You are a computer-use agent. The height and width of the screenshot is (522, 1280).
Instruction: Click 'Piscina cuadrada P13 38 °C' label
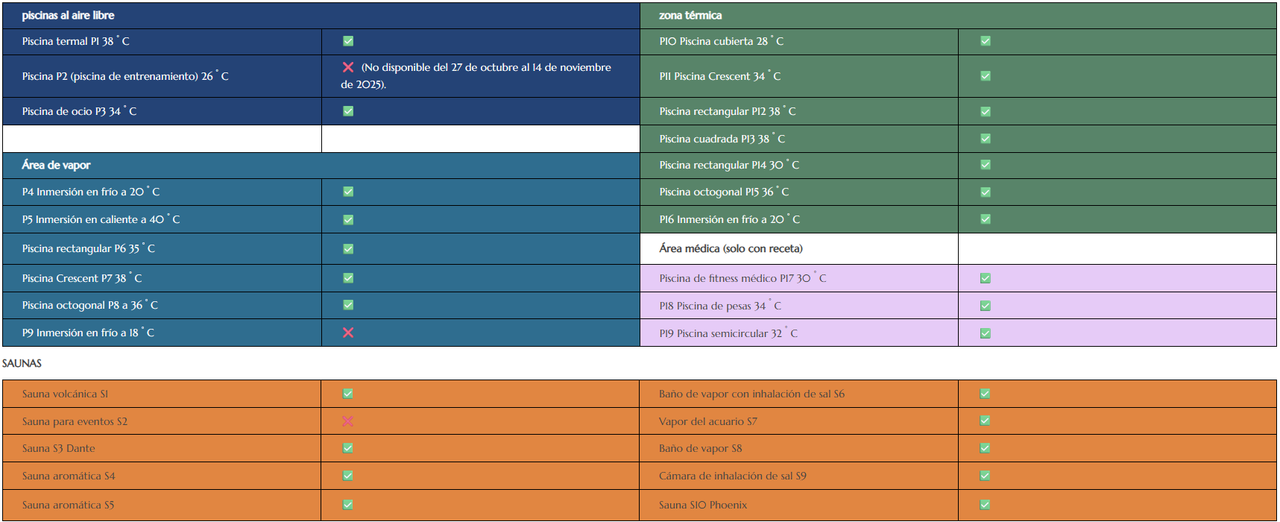click(722, 138)
